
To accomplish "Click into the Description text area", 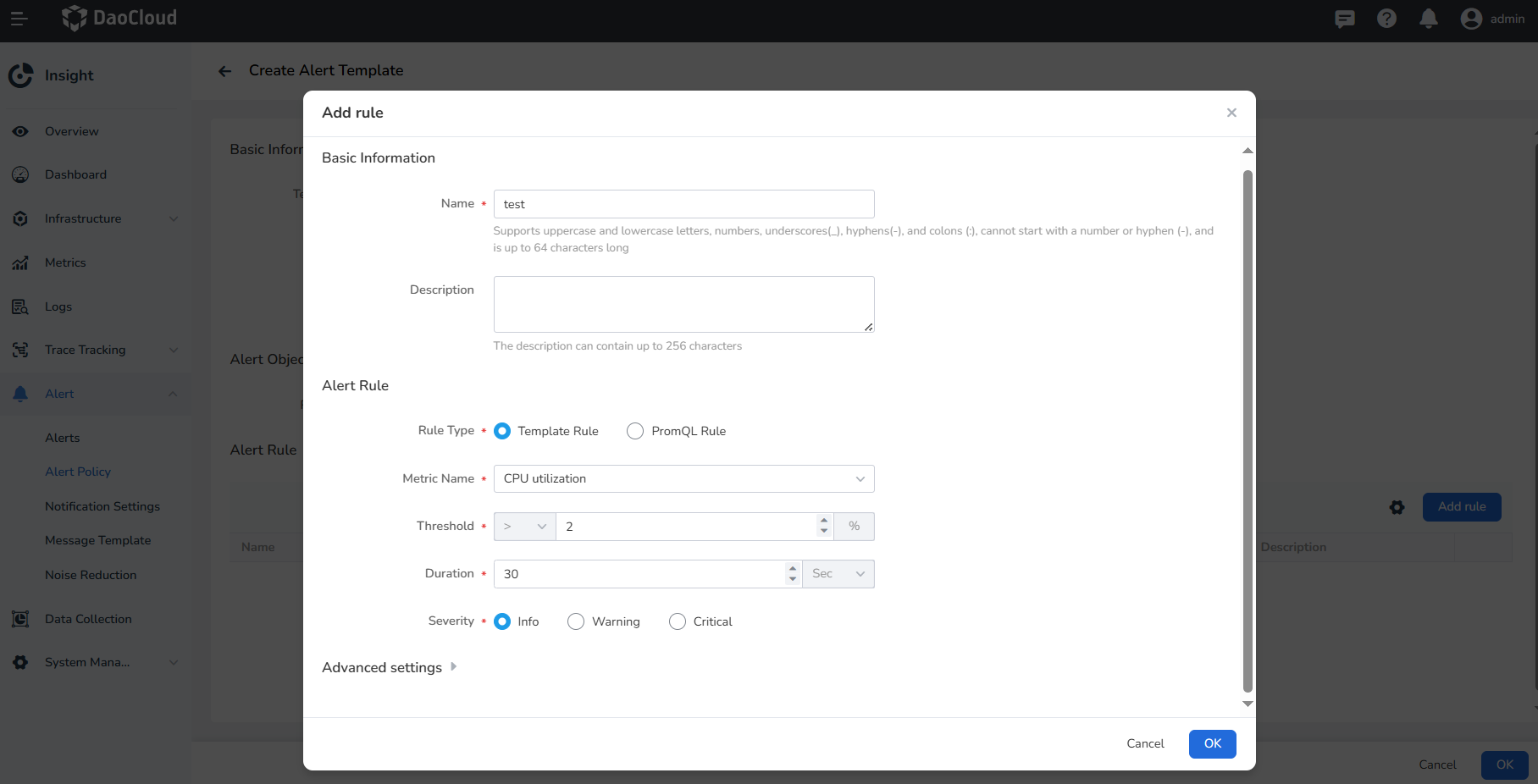I will click(683, 304).
